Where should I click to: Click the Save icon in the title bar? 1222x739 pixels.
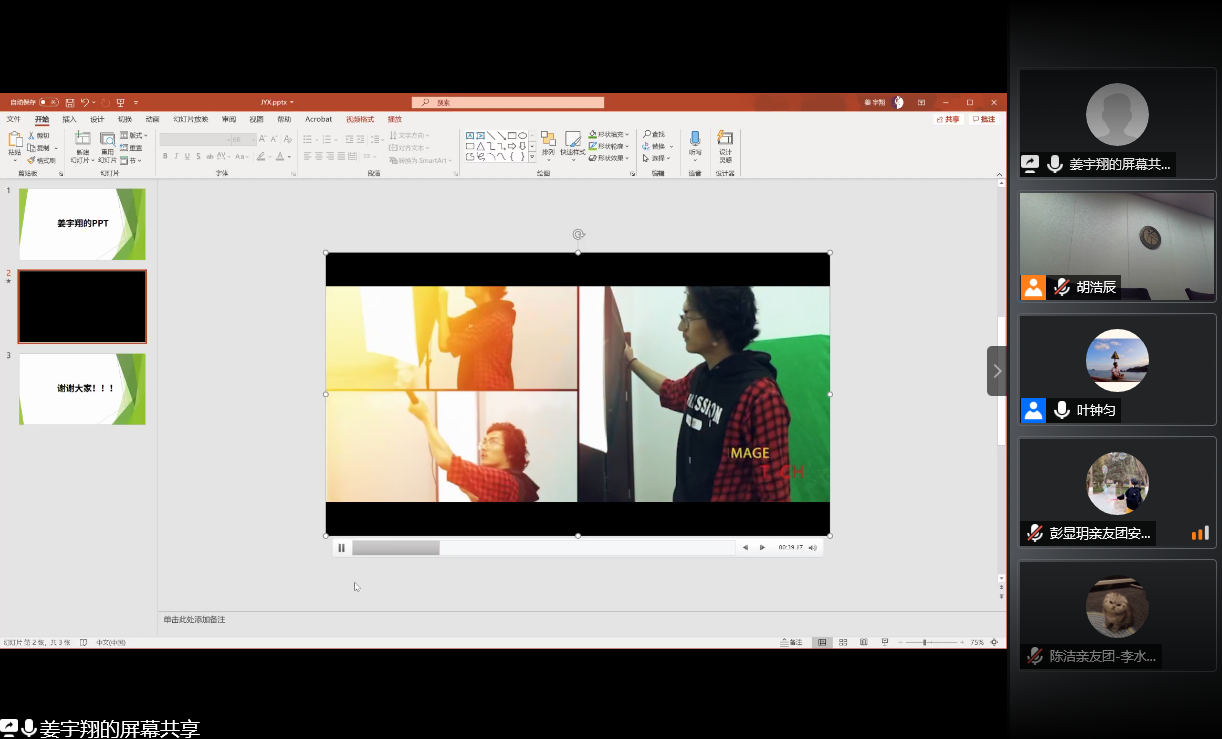[70, 102]
